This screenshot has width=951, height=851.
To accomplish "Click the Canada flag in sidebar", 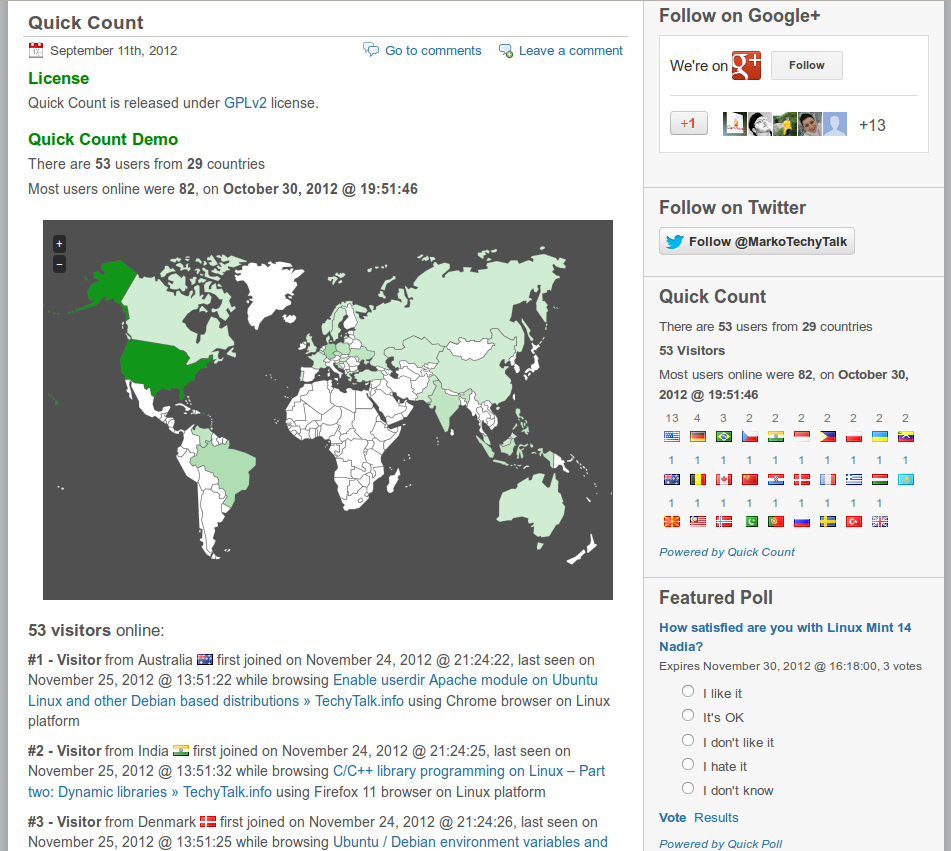I will pyautogui.click(x=724, y=479).
